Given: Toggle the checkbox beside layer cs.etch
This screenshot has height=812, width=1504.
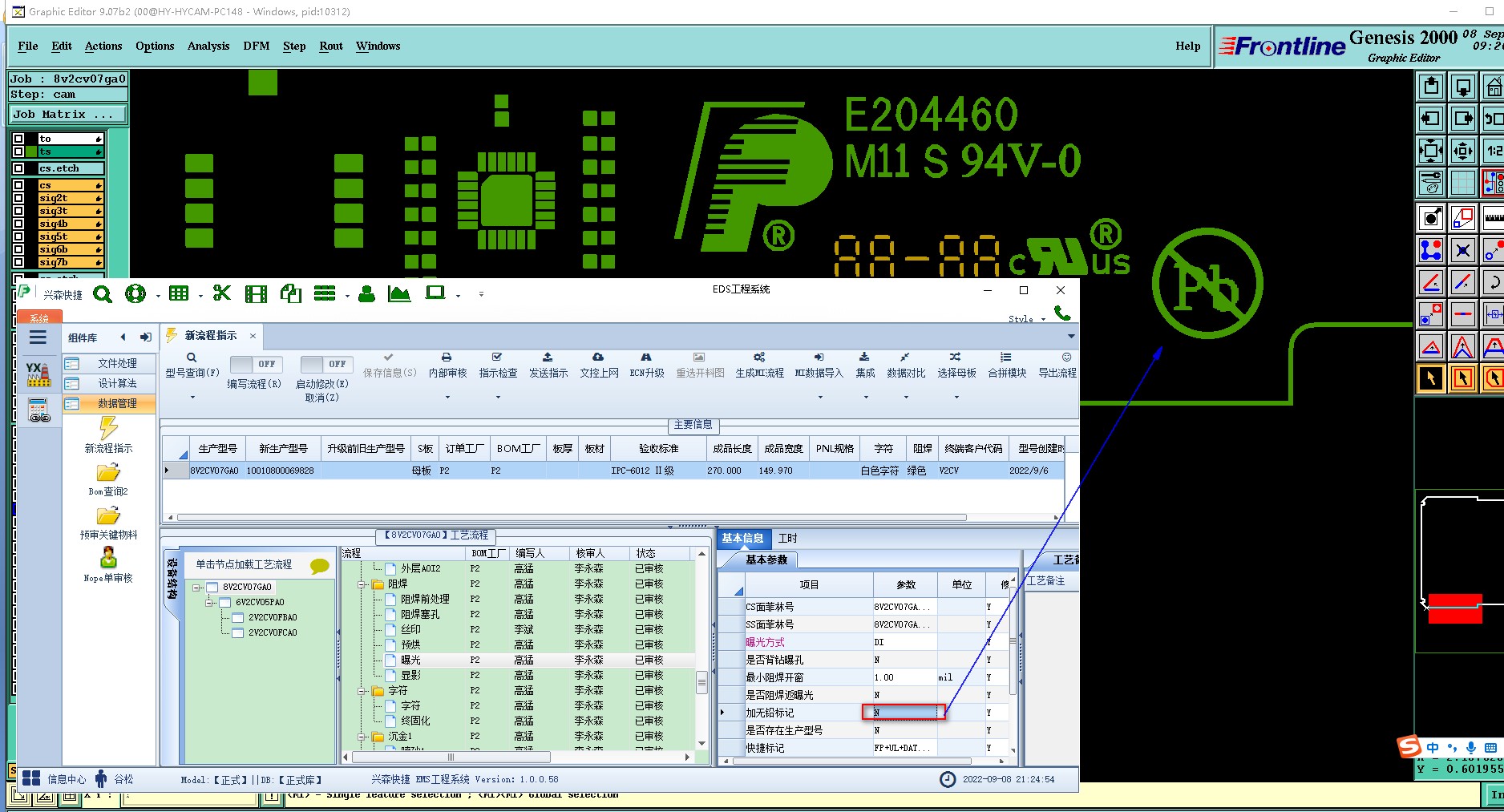Looking at the screenshot, I should [x=18, y=168].
